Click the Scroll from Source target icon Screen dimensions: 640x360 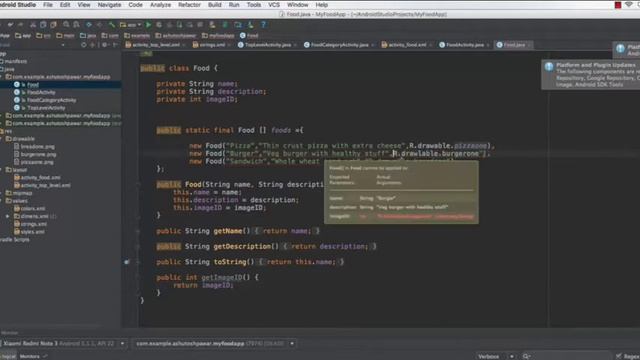pyautogui.click(x=84, y=45)
